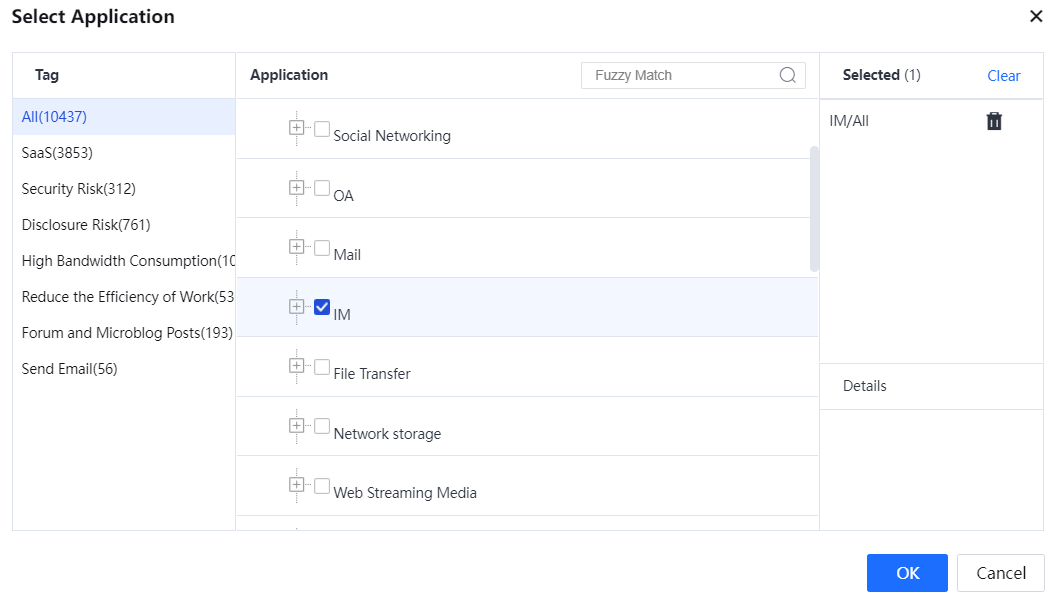Expand the Social Networking tree node
Screen dimensions: 1058x601
click(296, 128)
